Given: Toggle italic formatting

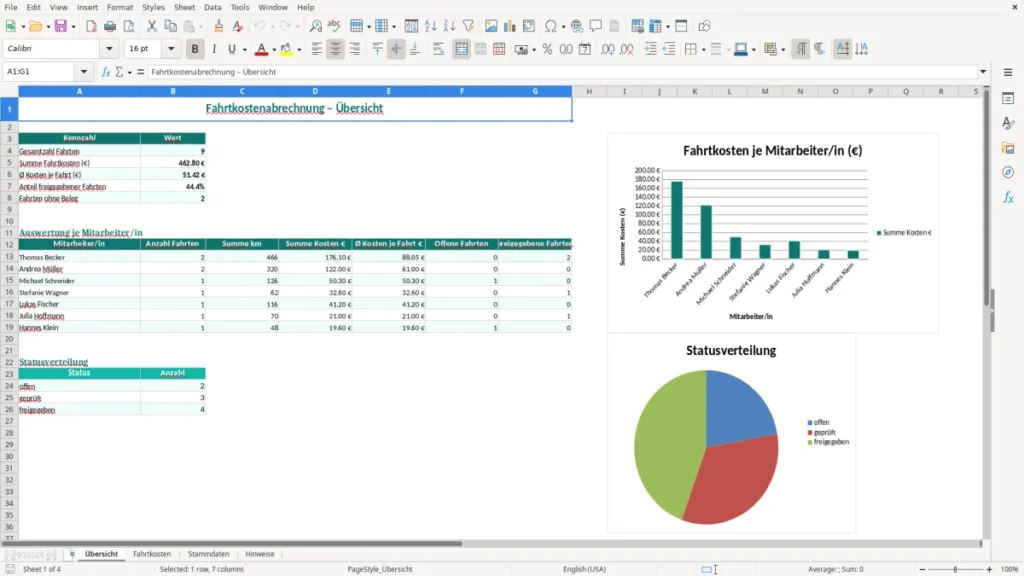Looking at the screenshot, I should pos(214,49).
